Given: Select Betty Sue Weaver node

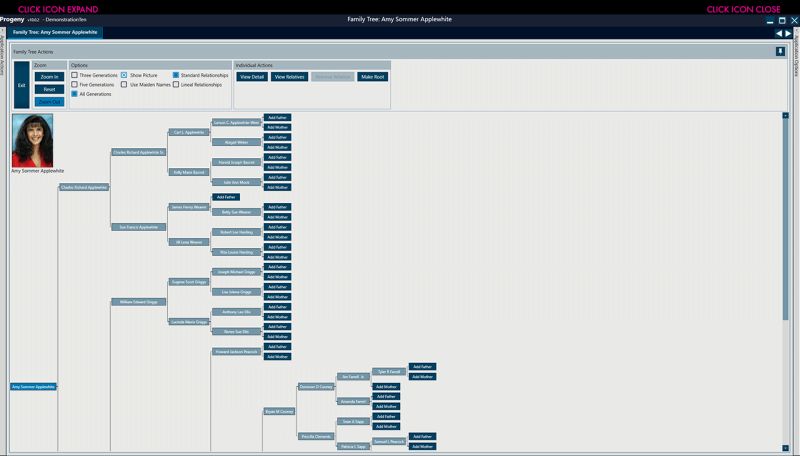Looking at the screenshot, I should (236, 212).
